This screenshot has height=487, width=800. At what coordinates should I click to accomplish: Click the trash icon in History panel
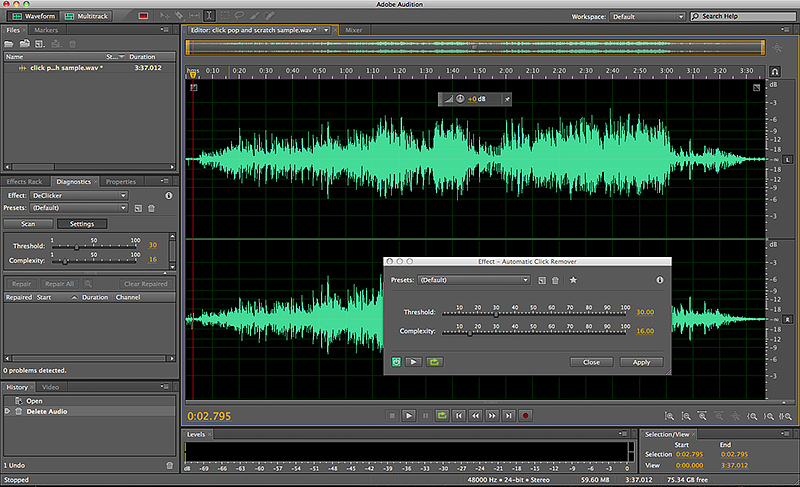169,466
